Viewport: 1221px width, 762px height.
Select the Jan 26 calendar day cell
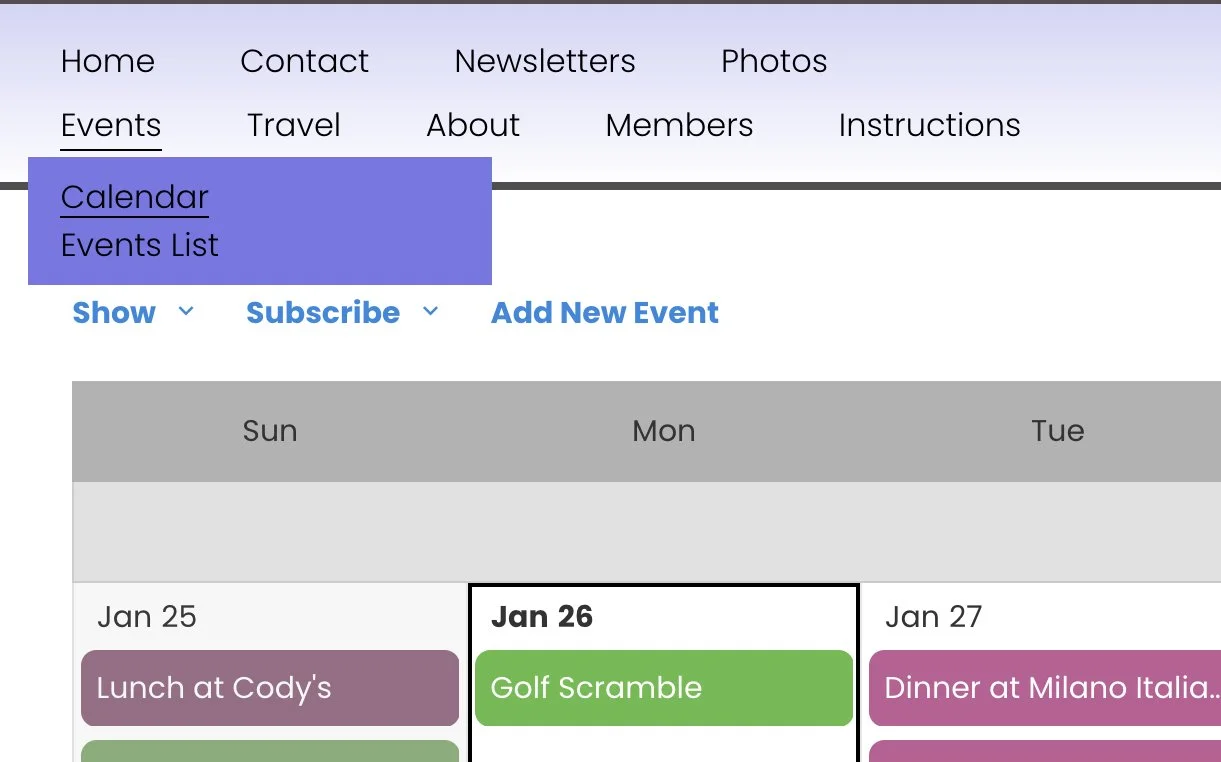[x=664, y=672]
